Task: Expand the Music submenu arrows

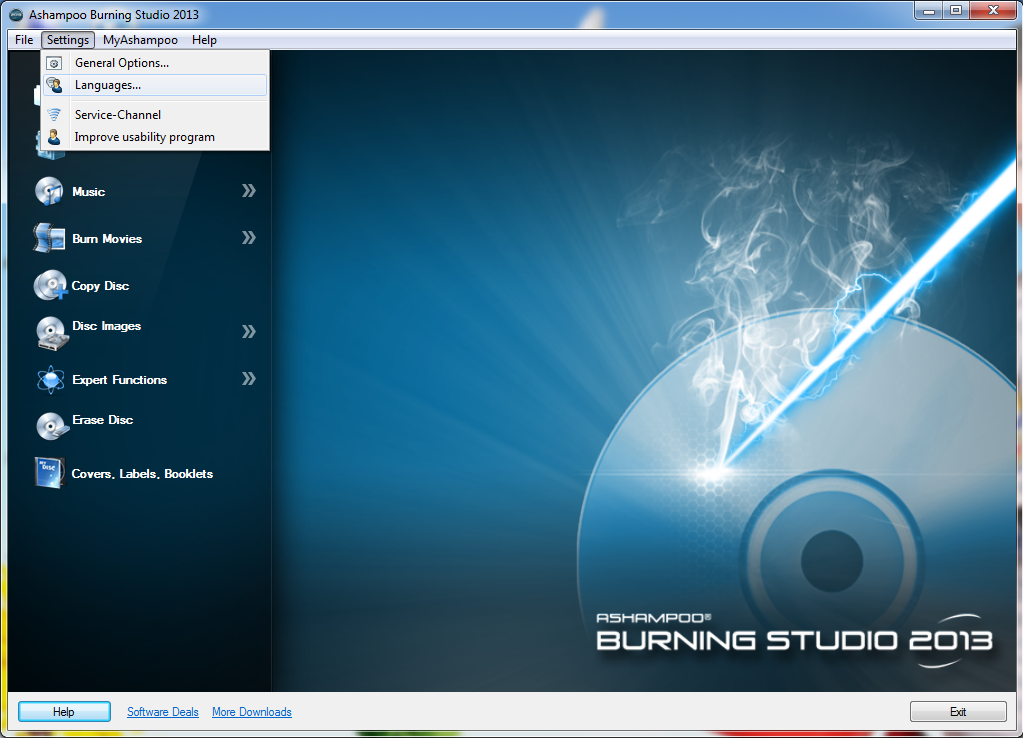Action: pyautogui.click(x=249, y=191)
